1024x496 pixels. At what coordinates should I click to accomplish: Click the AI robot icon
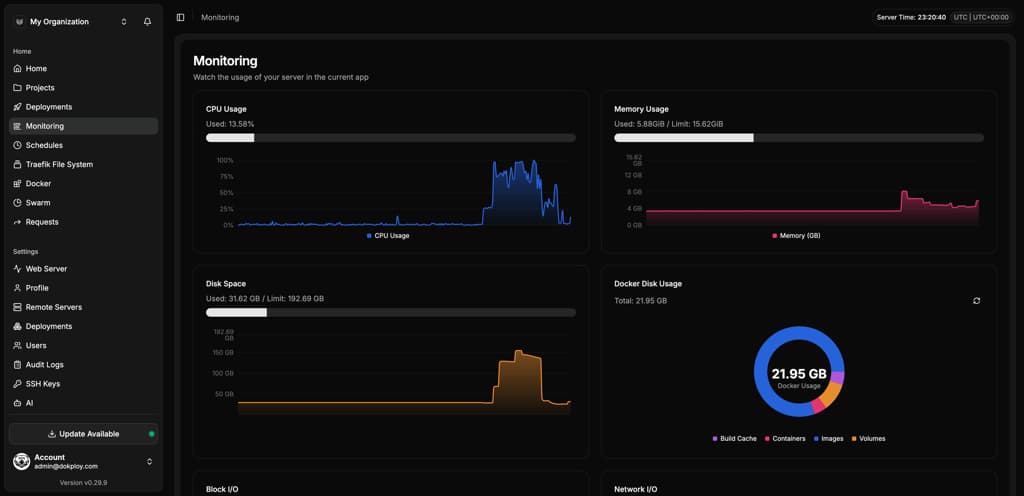[x=17, y=403]
